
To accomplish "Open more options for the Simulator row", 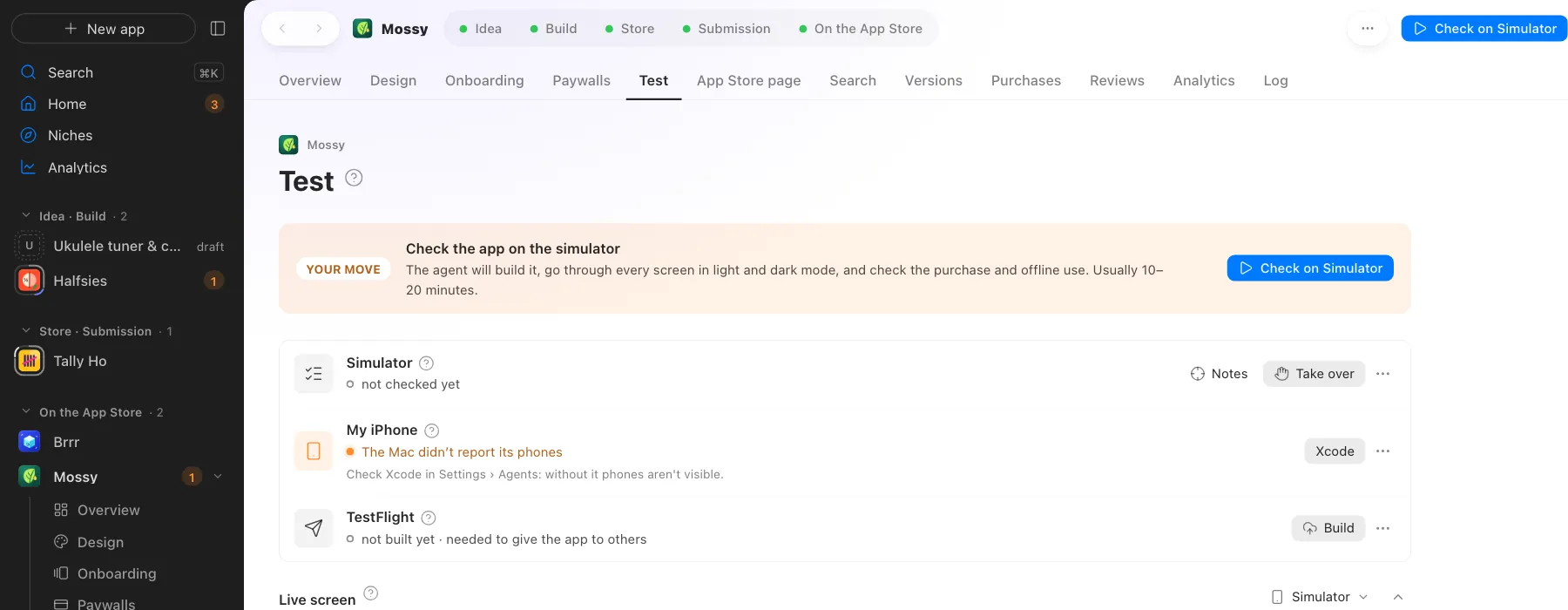I will (1382, 374).
